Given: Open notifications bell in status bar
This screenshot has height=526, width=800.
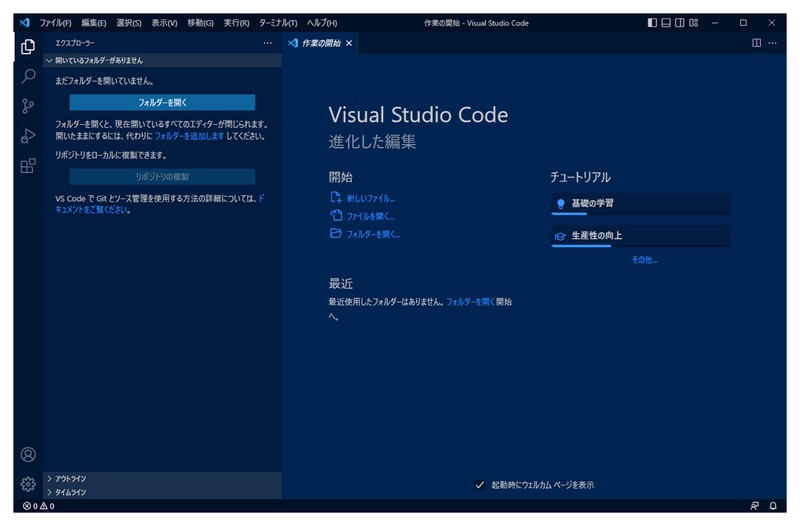Looking at the screenshot, I should 773,506.
